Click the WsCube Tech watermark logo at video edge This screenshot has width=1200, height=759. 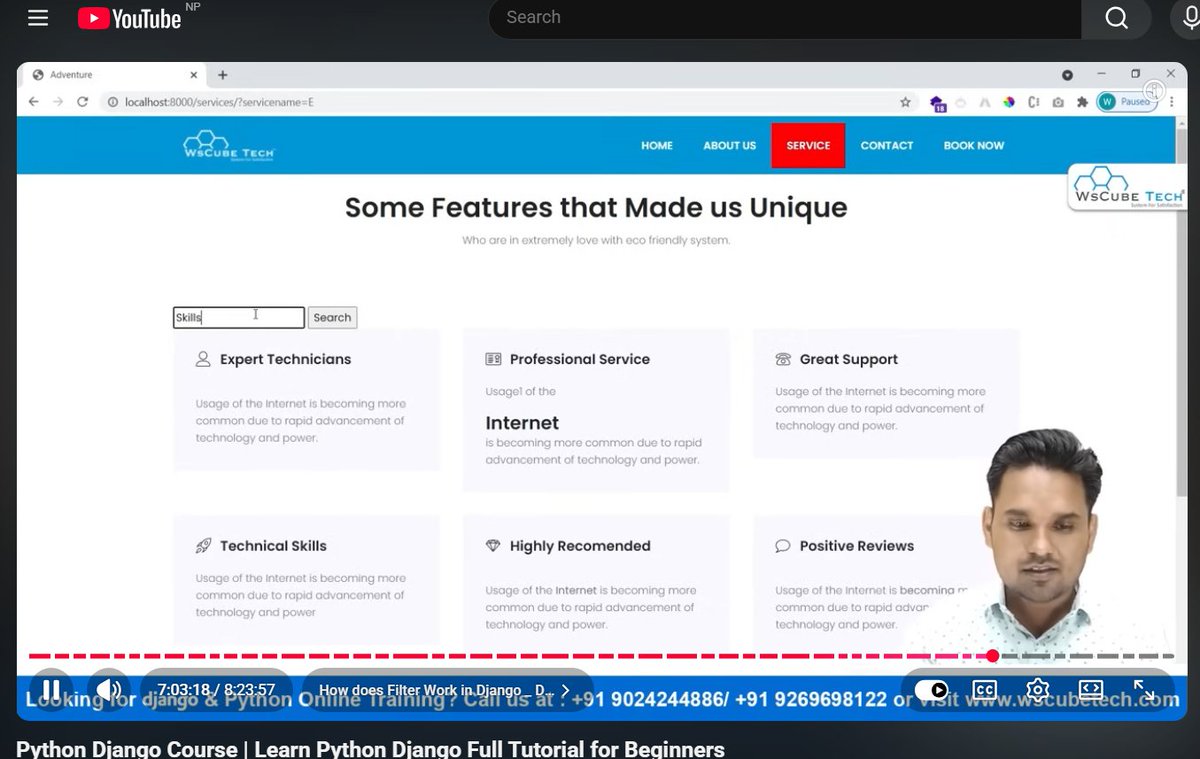click(x=1127, y=187)
